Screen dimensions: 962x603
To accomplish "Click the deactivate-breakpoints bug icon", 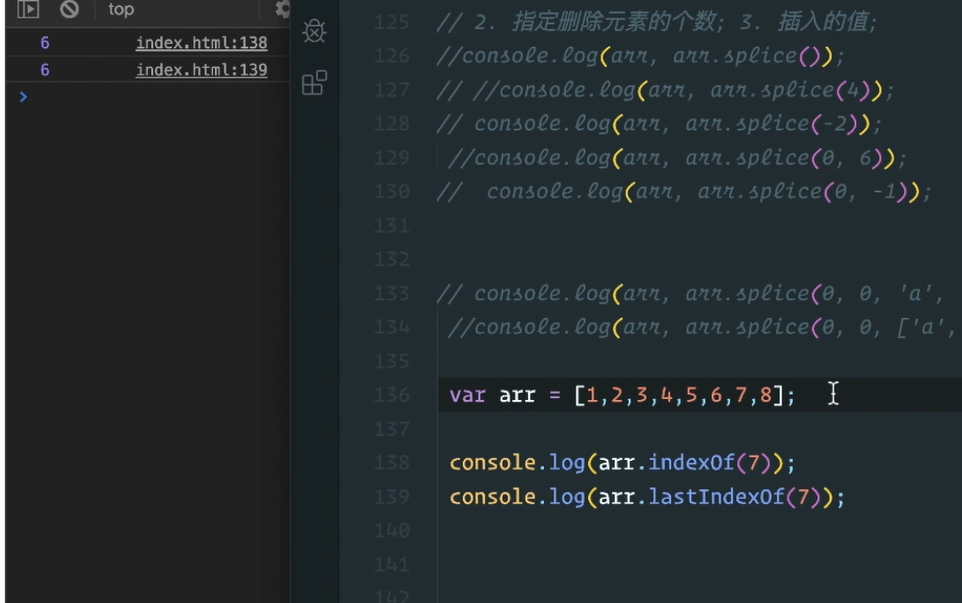I will click(x=314, y=31).
